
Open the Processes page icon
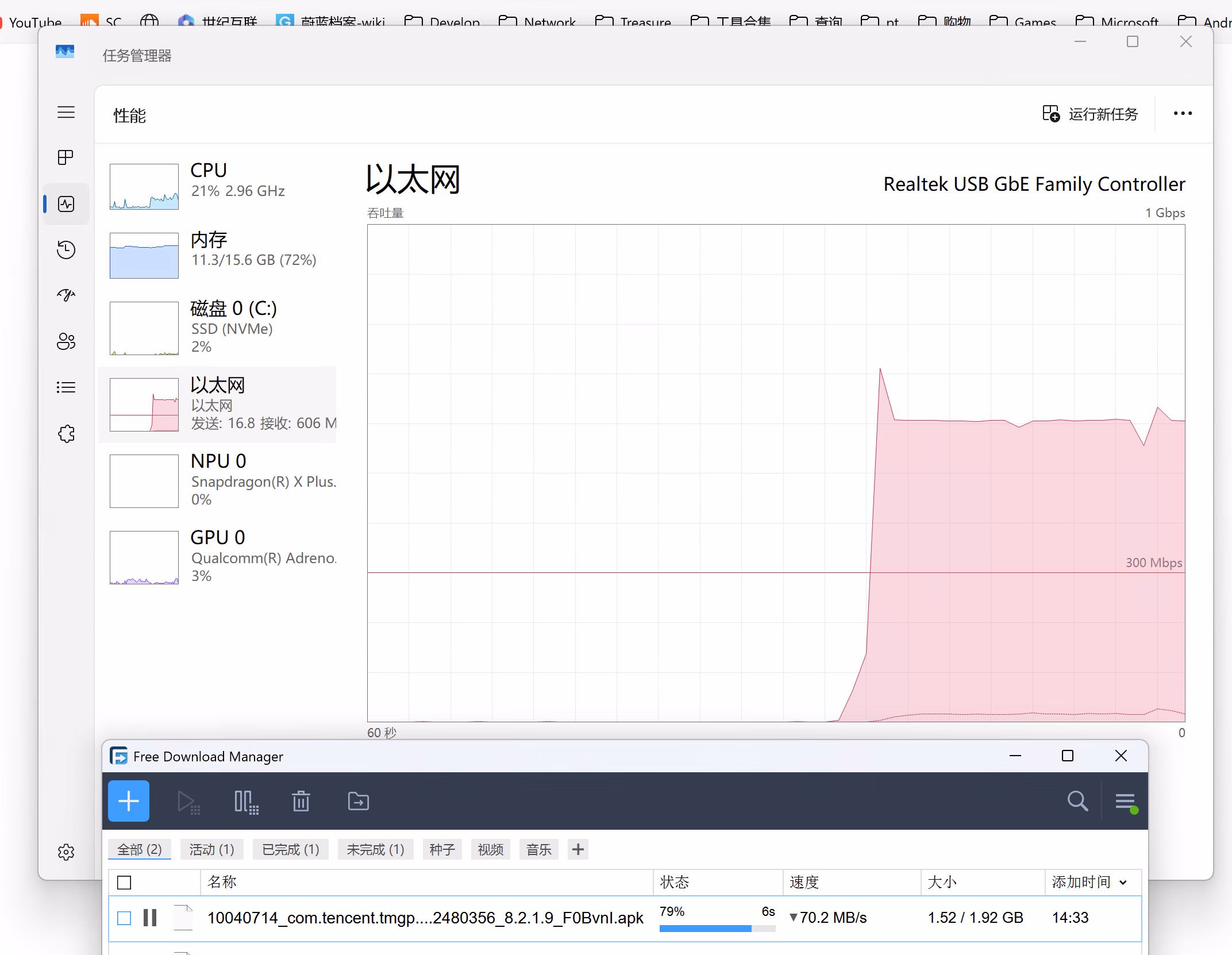(66, 157)
